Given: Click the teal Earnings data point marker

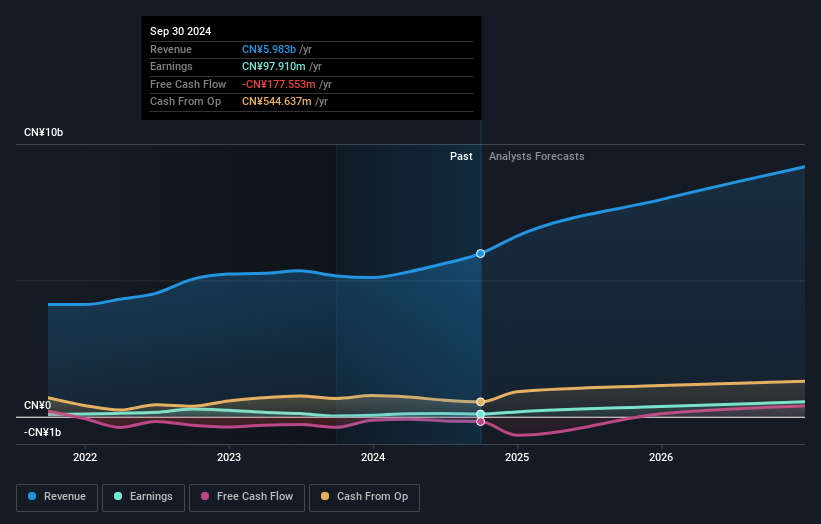Looking at the screenshot, I should tap(480, 414).
